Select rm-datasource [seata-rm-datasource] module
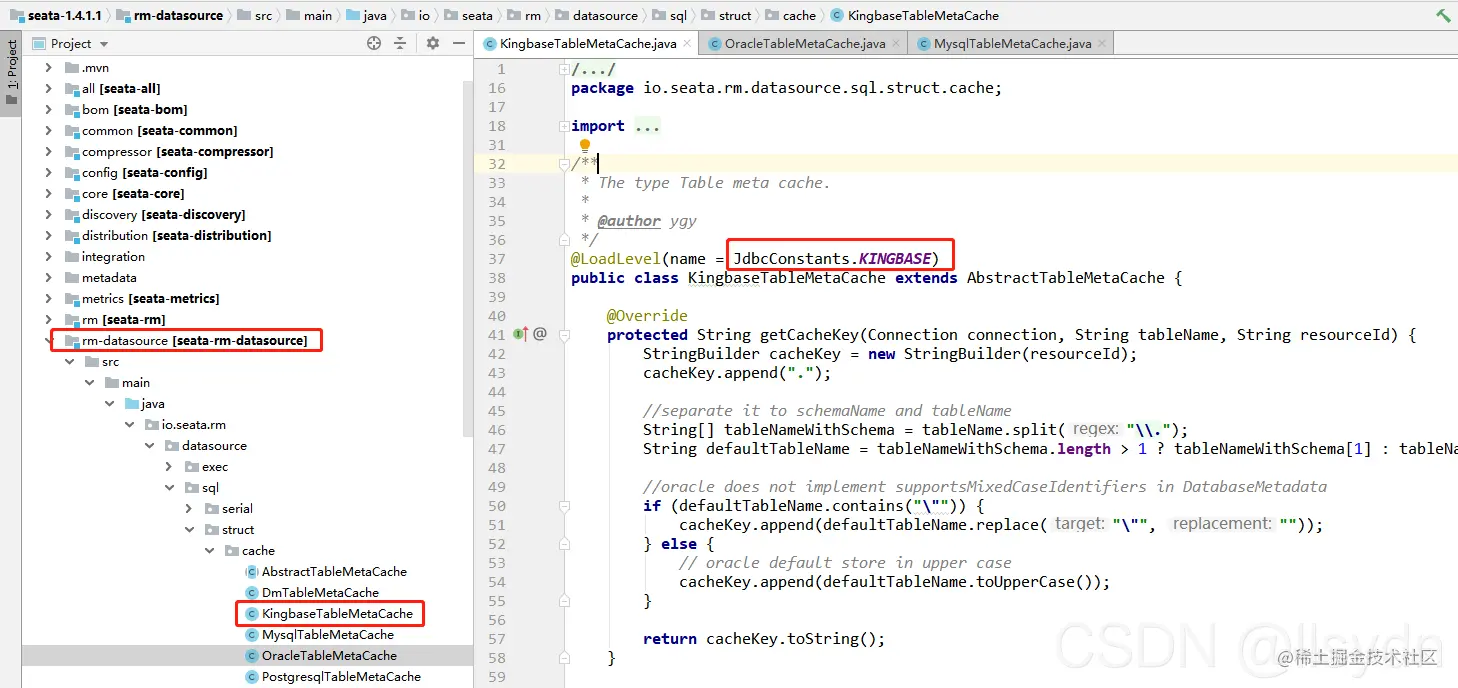 click(194, 340)
